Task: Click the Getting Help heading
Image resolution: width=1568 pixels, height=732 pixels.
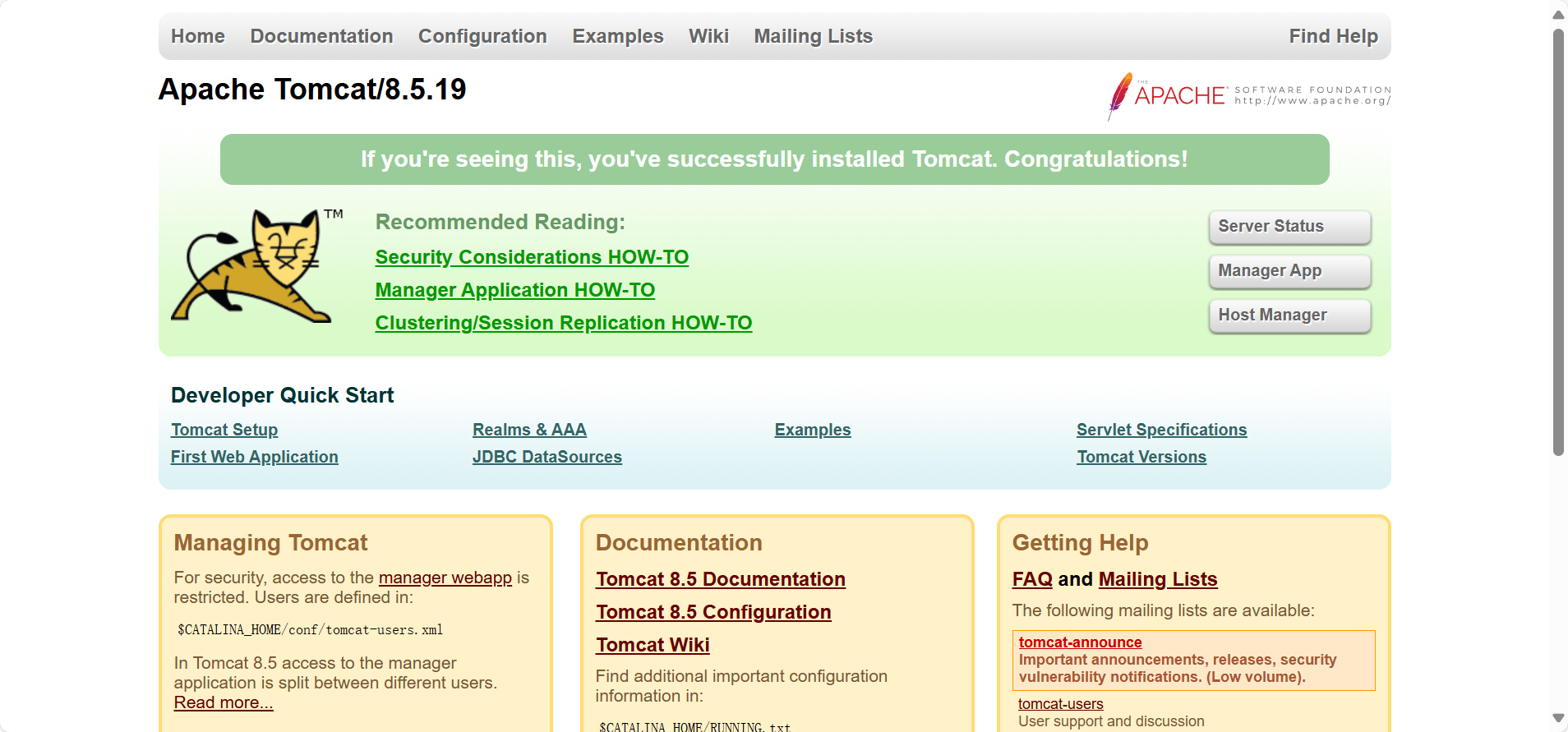Action: pos(1080,543)
